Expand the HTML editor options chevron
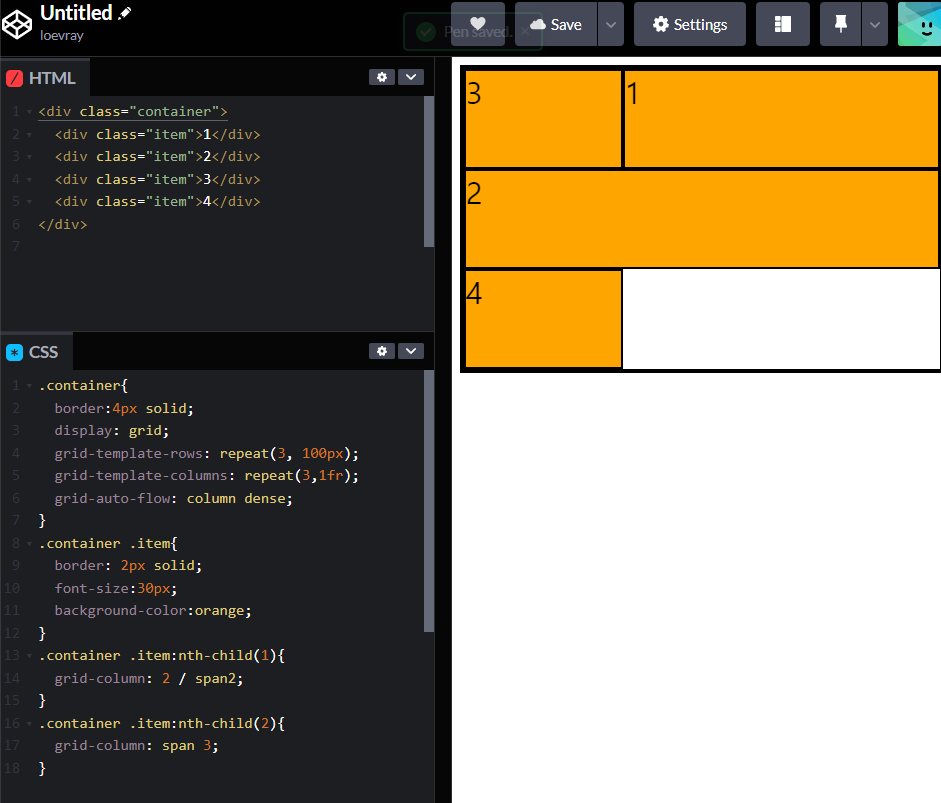Screen dimensions: 941x803 411,77
